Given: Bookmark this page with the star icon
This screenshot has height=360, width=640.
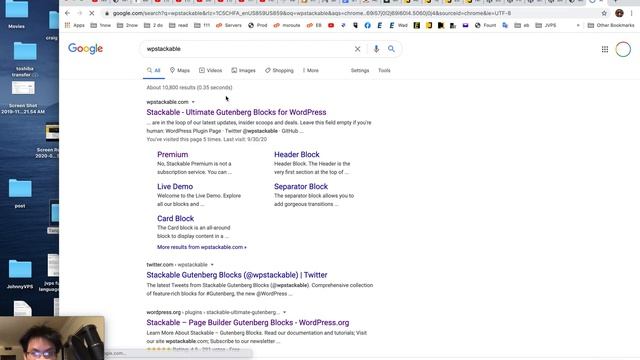Looking at the screenshot, I should click(604, 13).
